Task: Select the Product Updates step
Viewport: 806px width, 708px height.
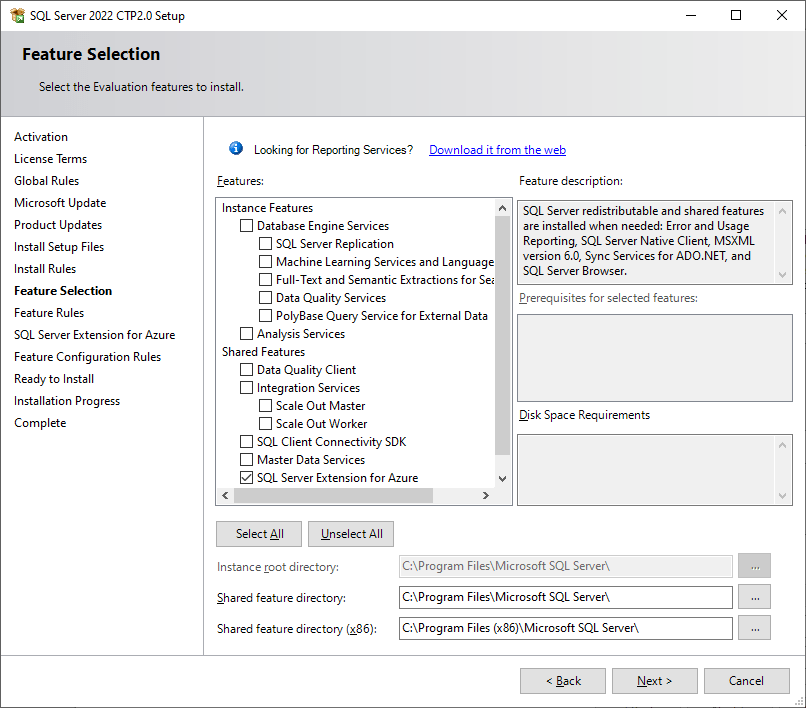Action: pyautogui.click(x=58, y=225)
